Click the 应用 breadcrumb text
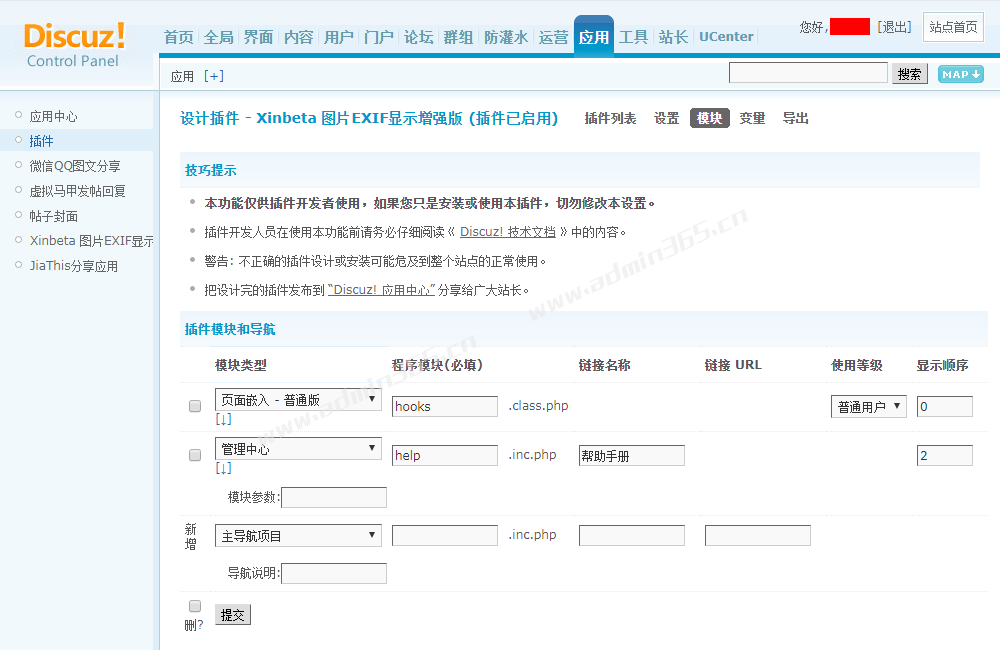The height and width of the screenshot is (650, 1000). point(182,77)
